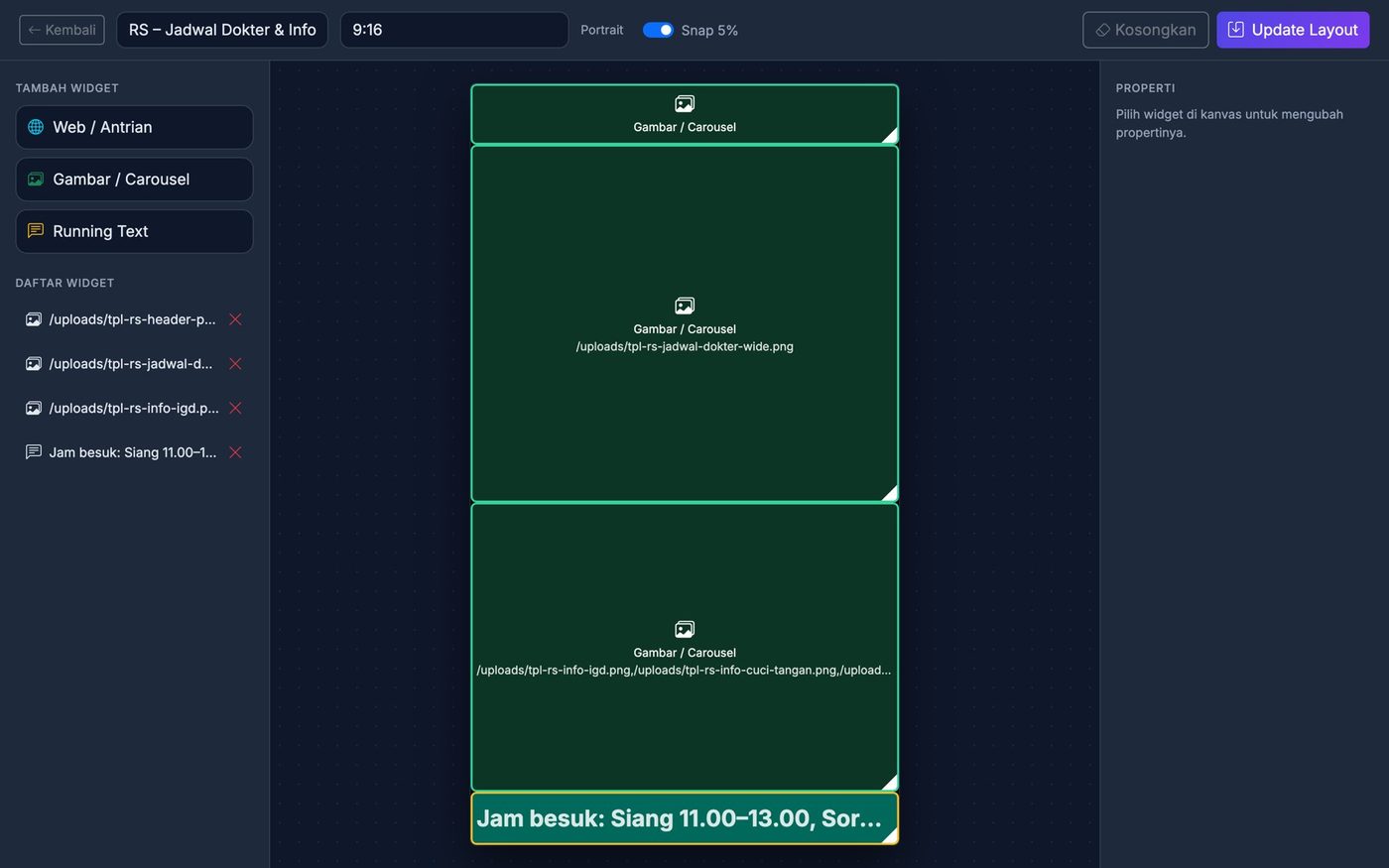Add a Gambar / Carousel widget
Image resolution: width=1389 pixels, height=868 pixels.
pyautogui.click(x=134, y=180)
